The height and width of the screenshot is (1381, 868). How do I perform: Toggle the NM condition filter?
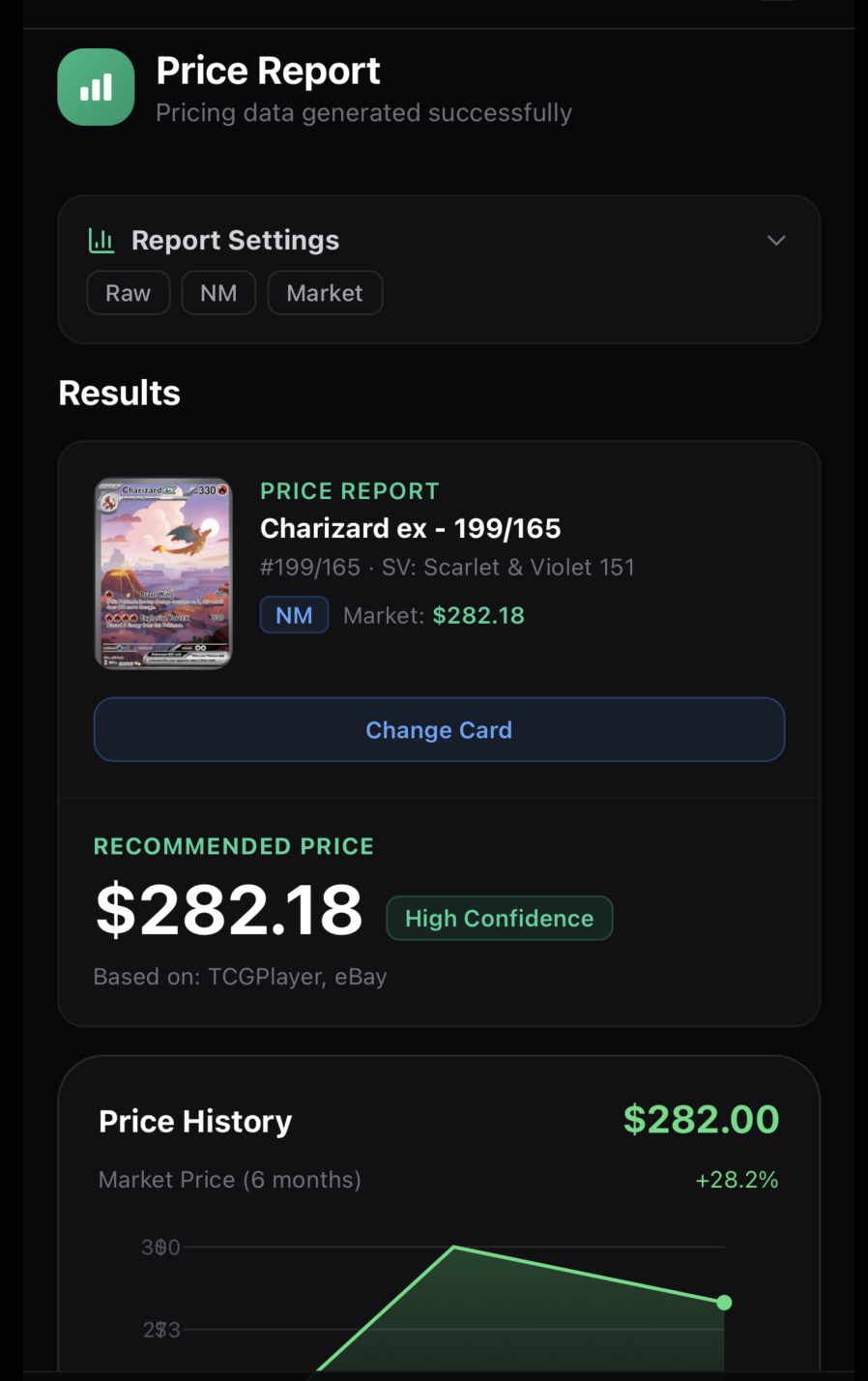tap(217, 292)
